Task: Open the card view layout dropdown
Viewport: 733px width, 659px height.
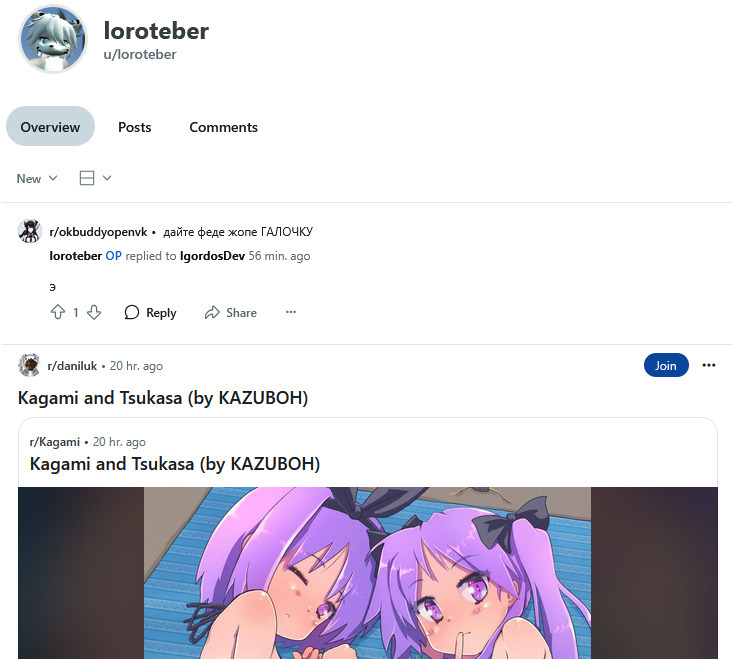Action: tap(95, 178)
